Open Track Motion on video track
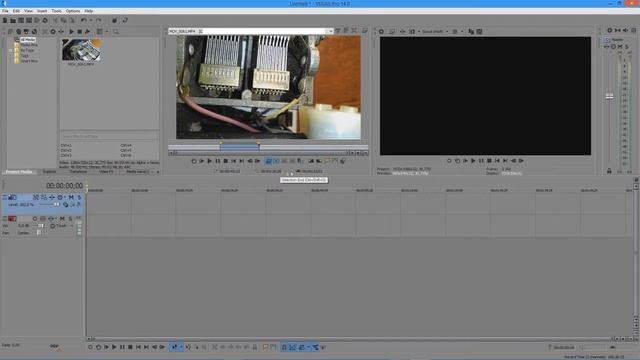This screenshot has width=640, height=360. 44,197
